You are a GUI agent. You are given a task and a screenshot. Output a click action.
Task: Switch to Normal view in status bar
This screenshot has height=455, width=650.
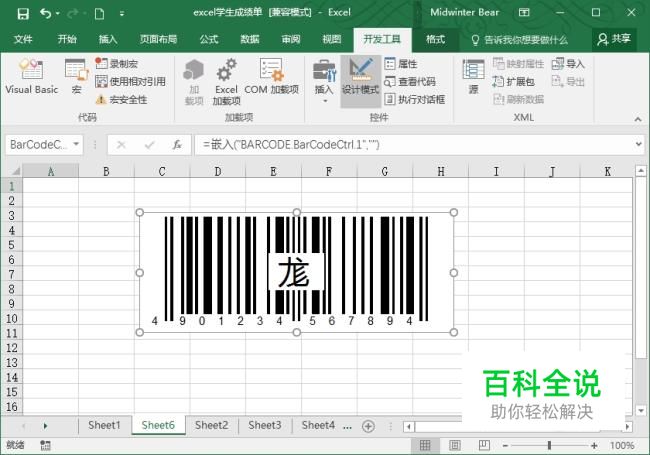click(425, 445)
